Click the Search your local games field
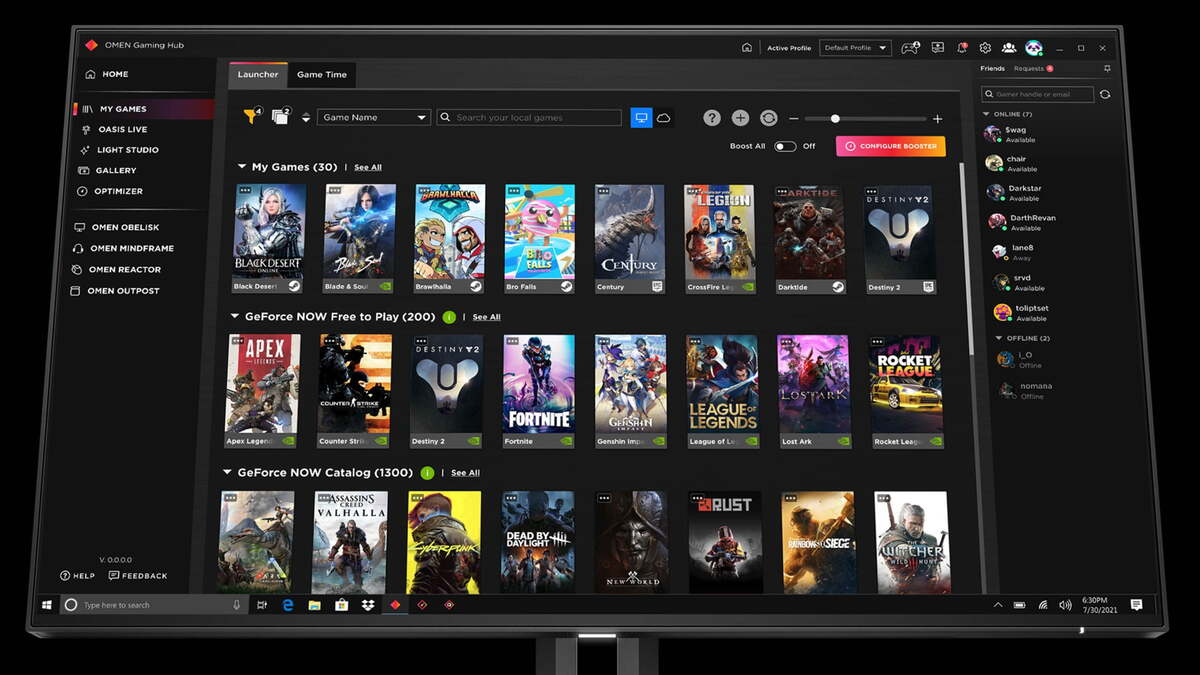The width and height of the screenshot is (1200, 675). (x=529, y=117)
